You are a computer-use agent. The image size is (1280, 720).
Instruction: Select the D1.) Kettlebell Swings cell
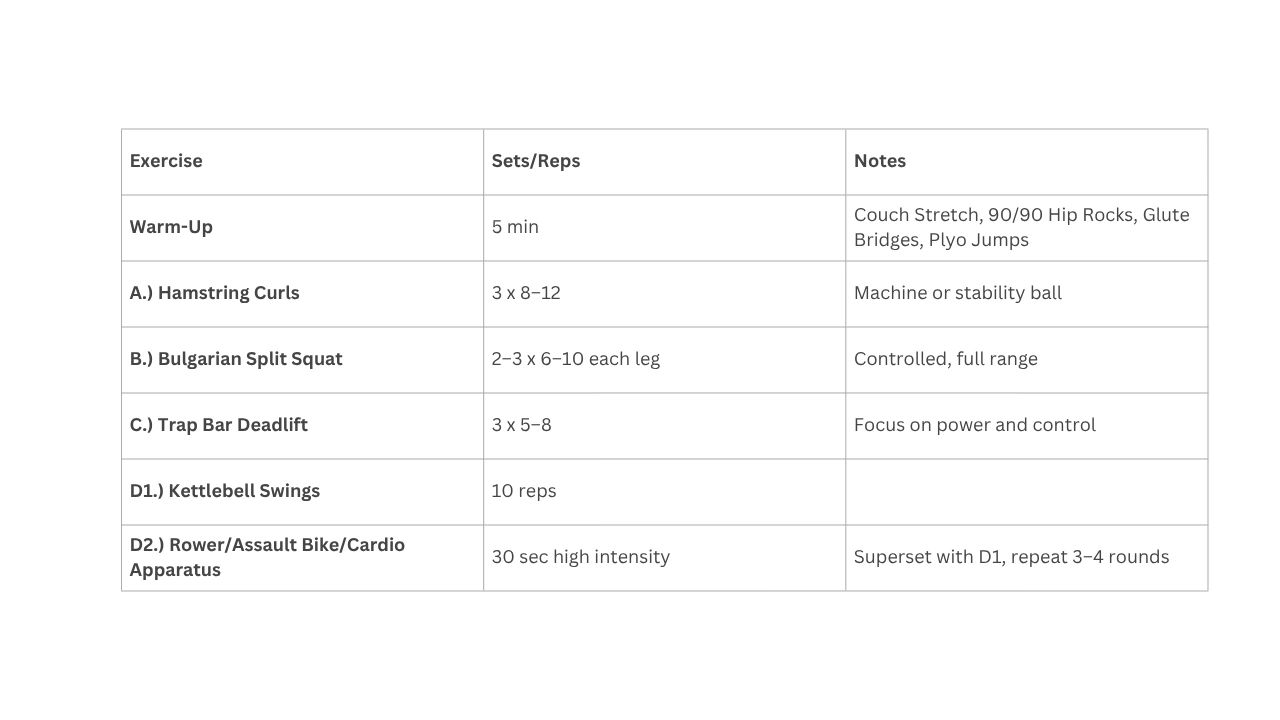(225, 491)
